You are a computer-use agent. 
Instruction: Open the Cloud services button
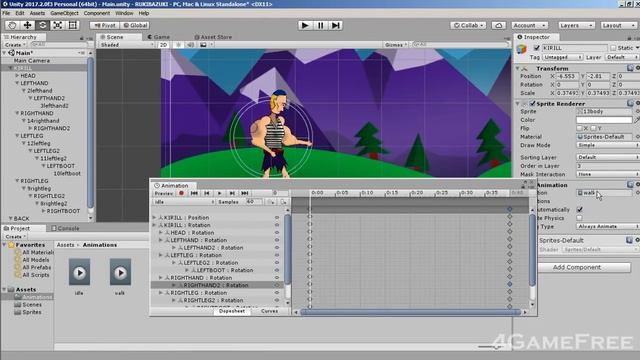pyautogui.click(x=498, y=25)
